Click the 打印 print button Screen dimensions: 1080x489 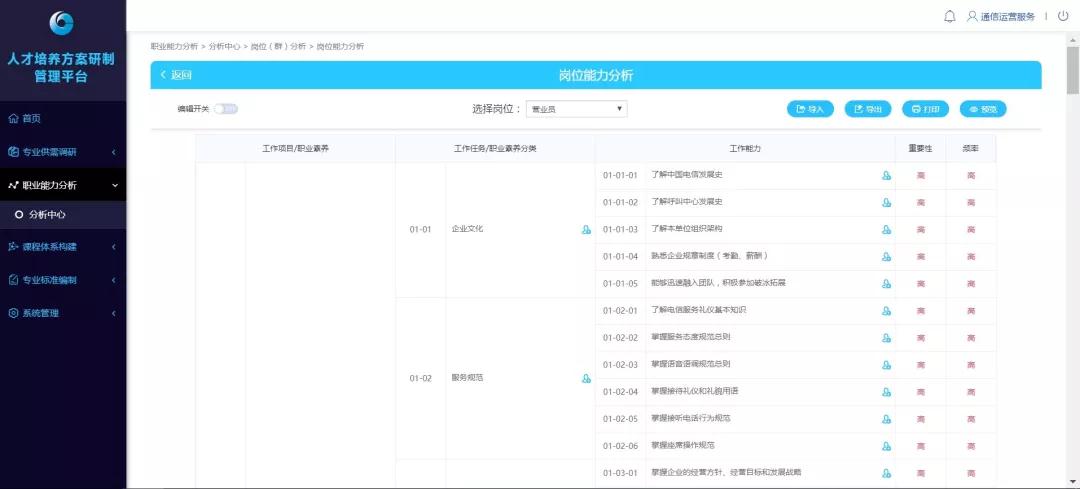[925, 109]
